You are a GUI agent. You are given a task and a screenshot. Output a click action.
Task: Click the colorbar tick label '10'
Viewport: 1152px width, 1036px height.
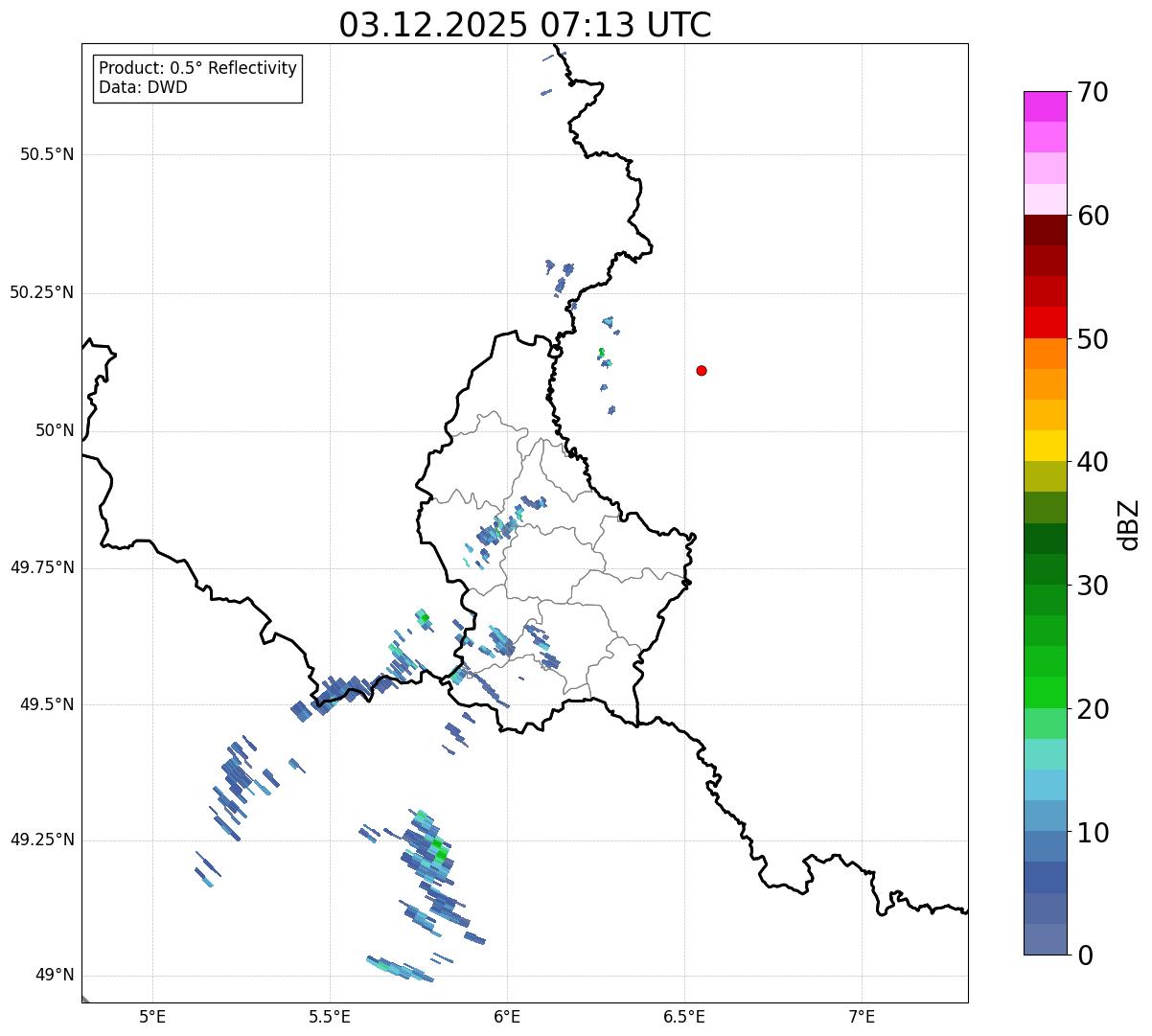pyautogui.click(x=1093, y=833)
